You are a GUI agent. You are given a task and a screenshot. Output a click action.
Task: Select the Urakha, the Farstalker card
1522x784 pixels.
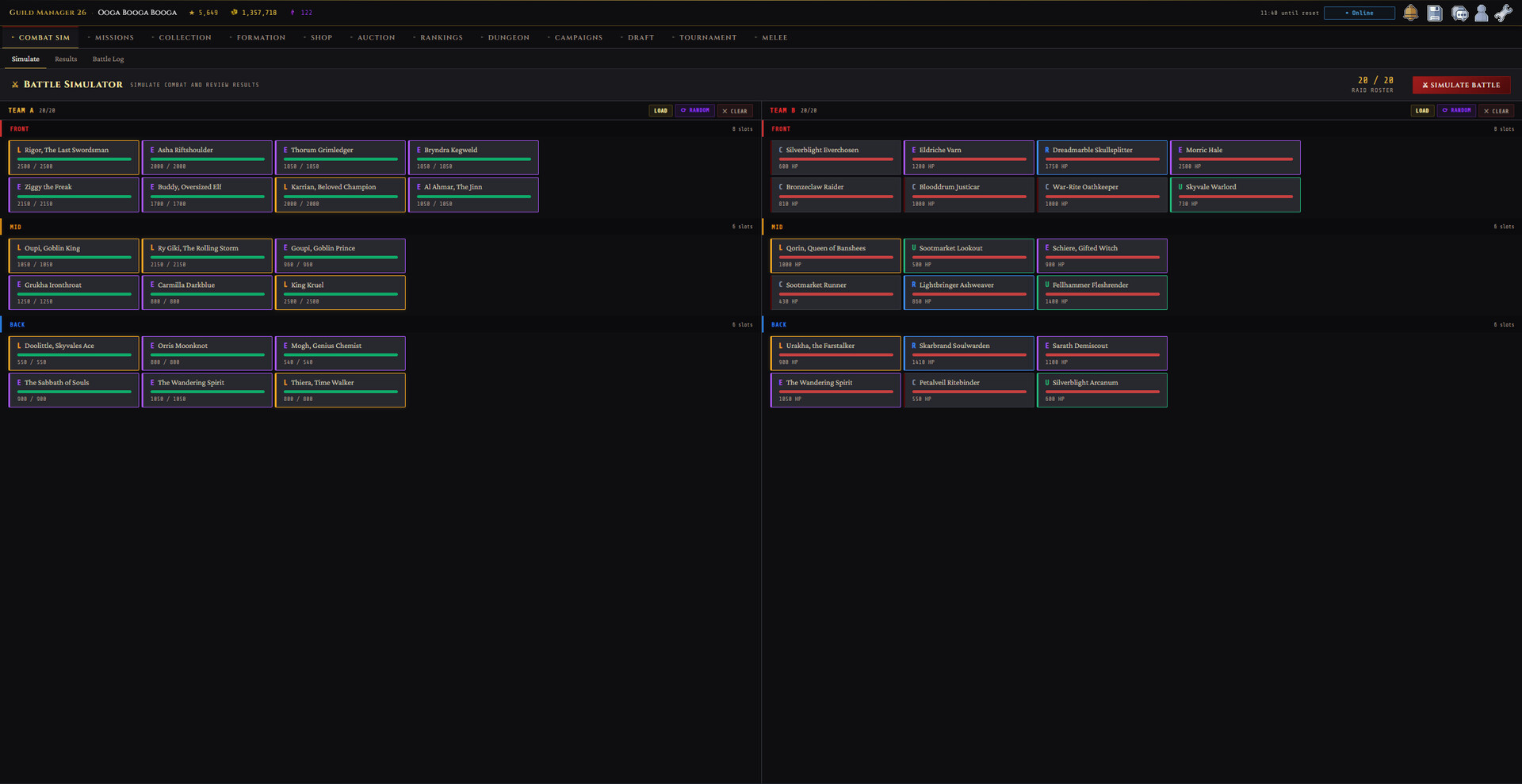click(836, 353)
